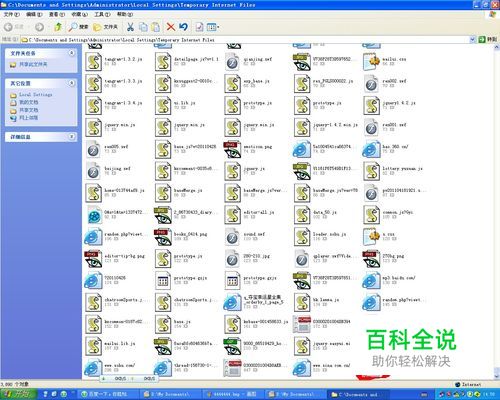The width and height of the screenshot is (500, 400).
Task: Select the mailui.lib.js script file icon
Action: 93,346
